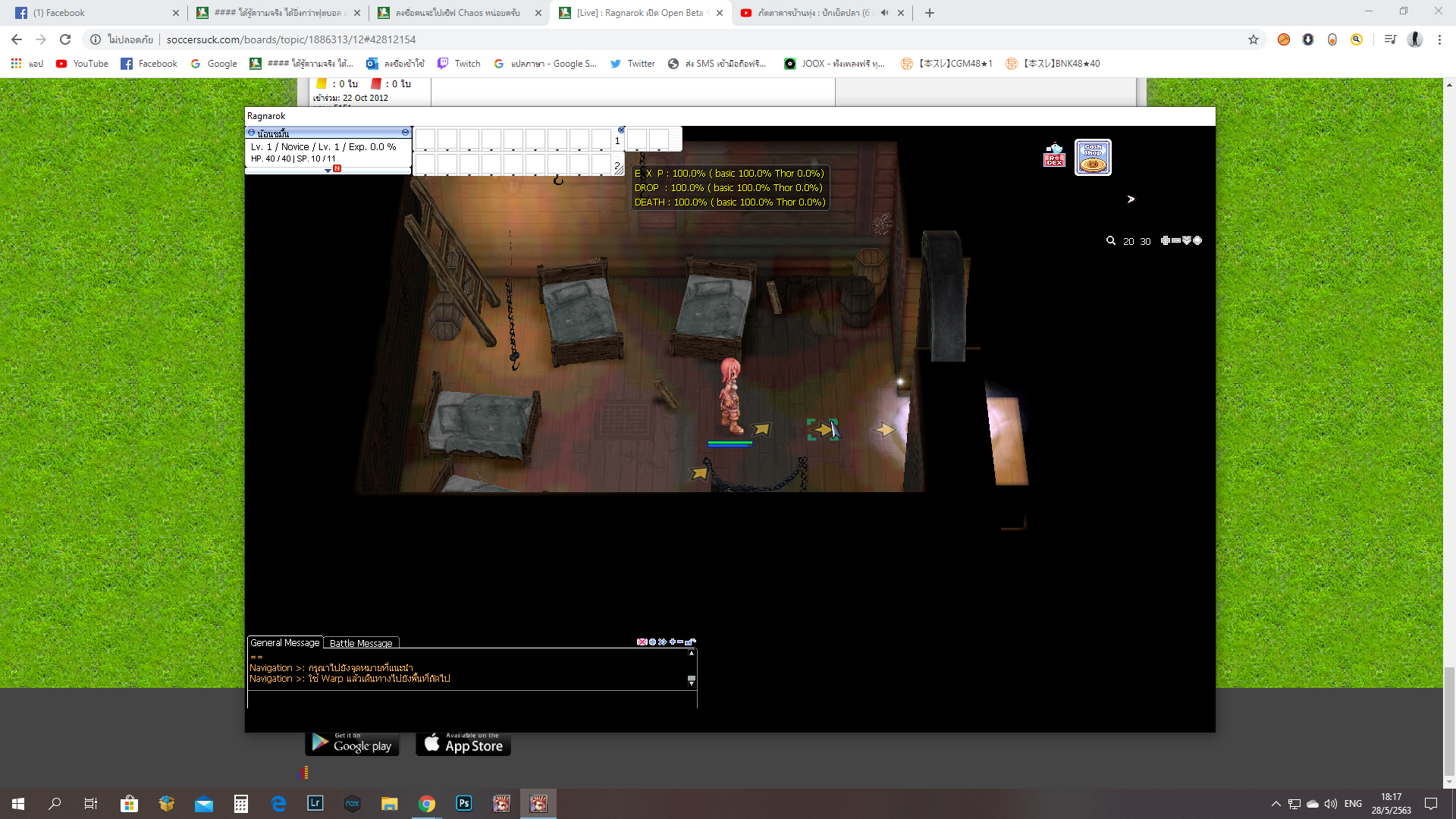Remove chat tab with minus icon

(x=680, y=642)
